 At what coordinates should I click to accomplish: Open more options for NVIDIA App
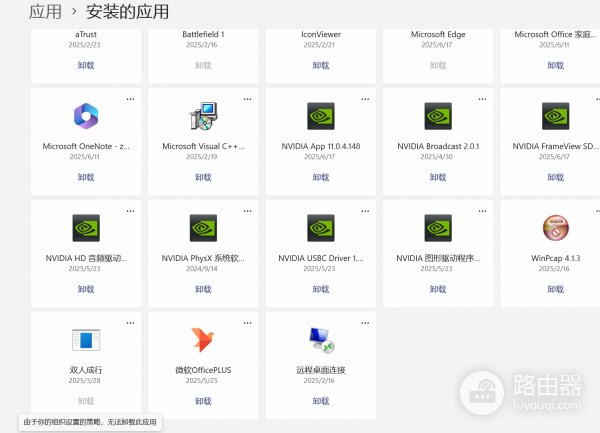click(365, 99)
